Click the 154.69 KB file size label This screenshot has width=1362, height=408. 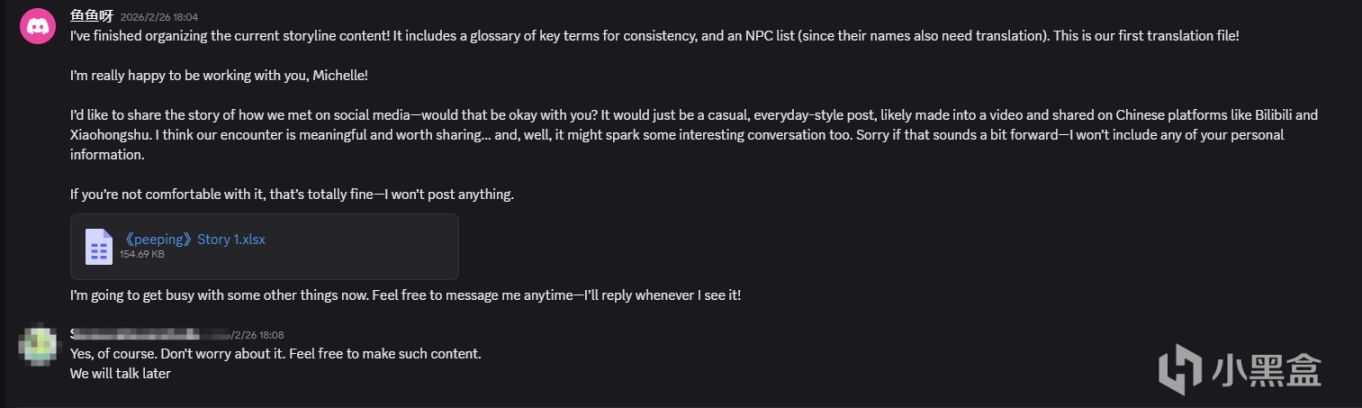coord(142,255)
